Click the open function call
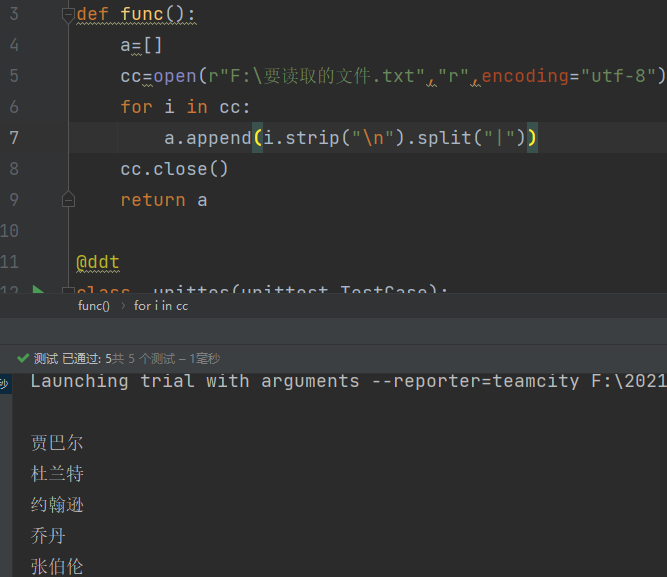 175,76
